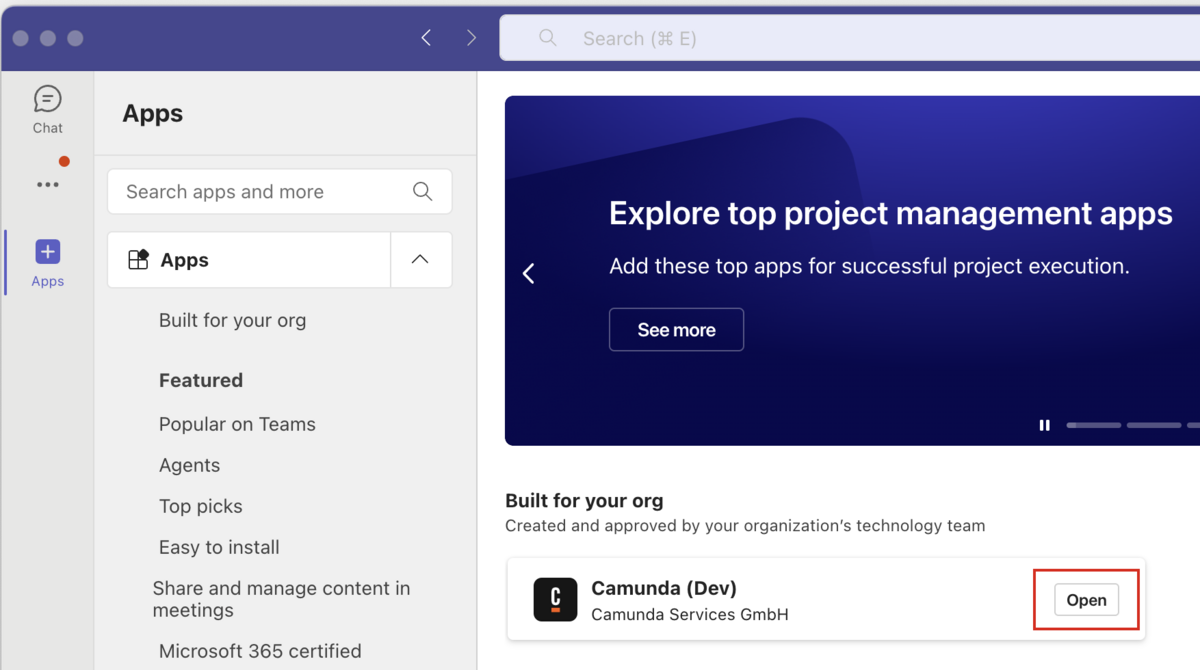This screenshot has width=1200, height=670.
Task: Pause the banner carousel rotation
Action: click(x=1044, y=425)
